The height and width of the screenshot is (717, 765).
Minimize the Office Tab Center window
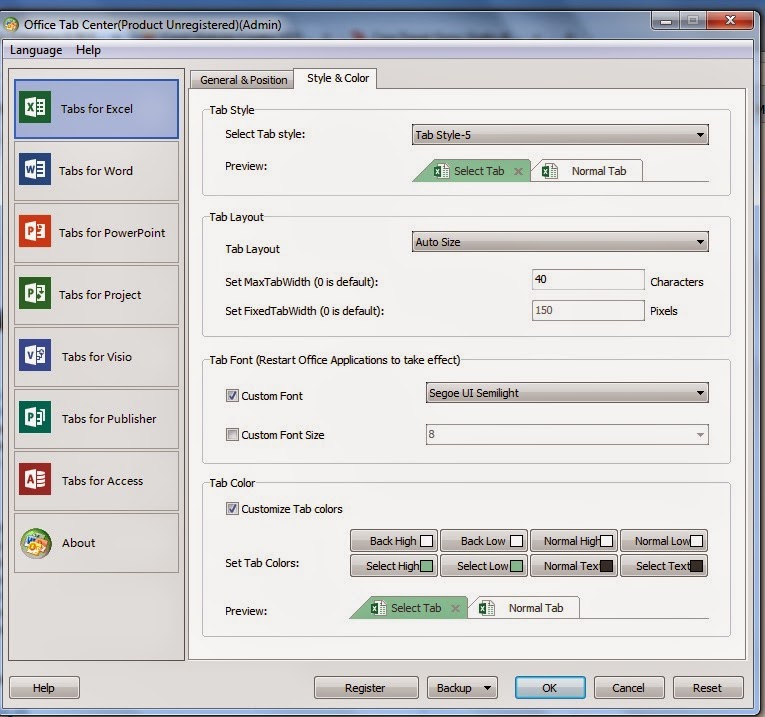click(x=666, y=21)
